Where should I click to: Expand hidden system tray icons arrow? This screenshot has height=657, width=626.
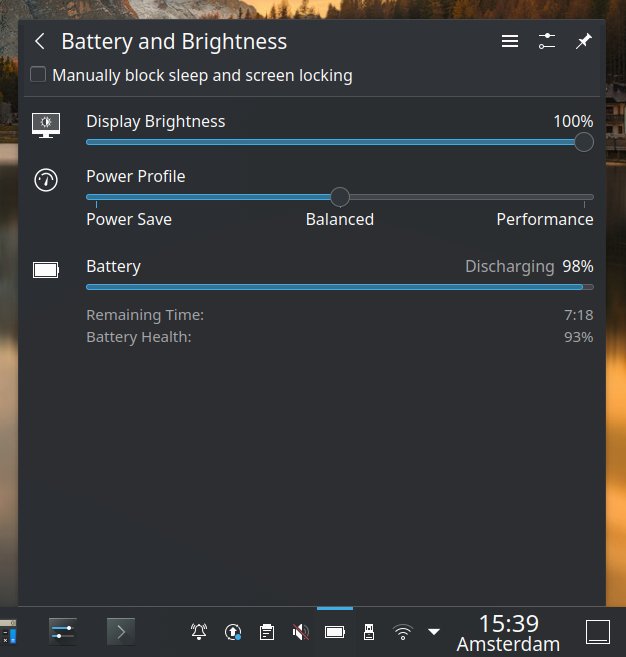[434, 631]
